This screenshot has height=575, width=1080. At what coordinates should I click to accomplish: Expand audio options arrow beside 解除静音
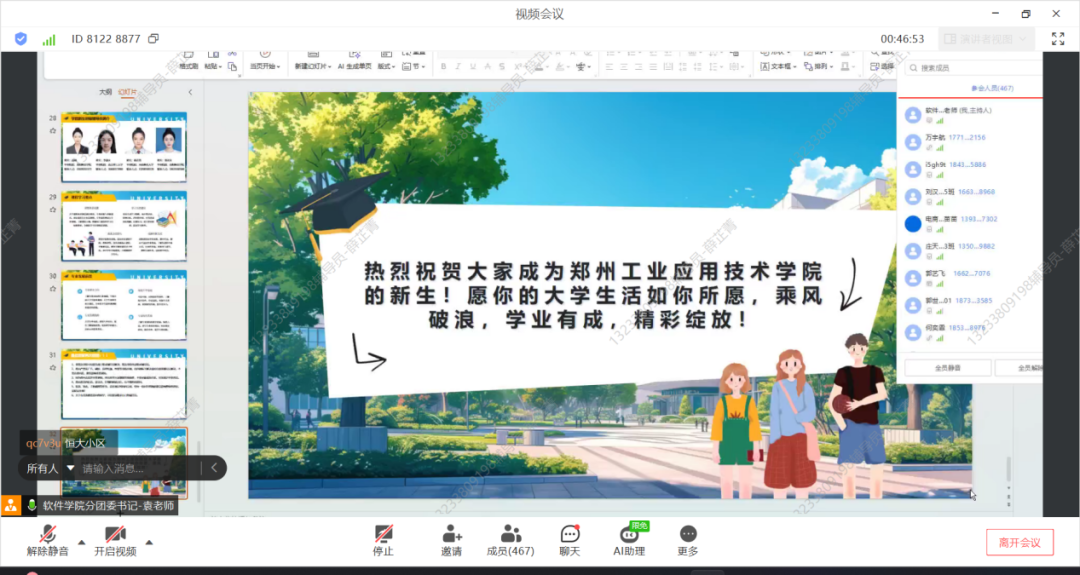82,543
